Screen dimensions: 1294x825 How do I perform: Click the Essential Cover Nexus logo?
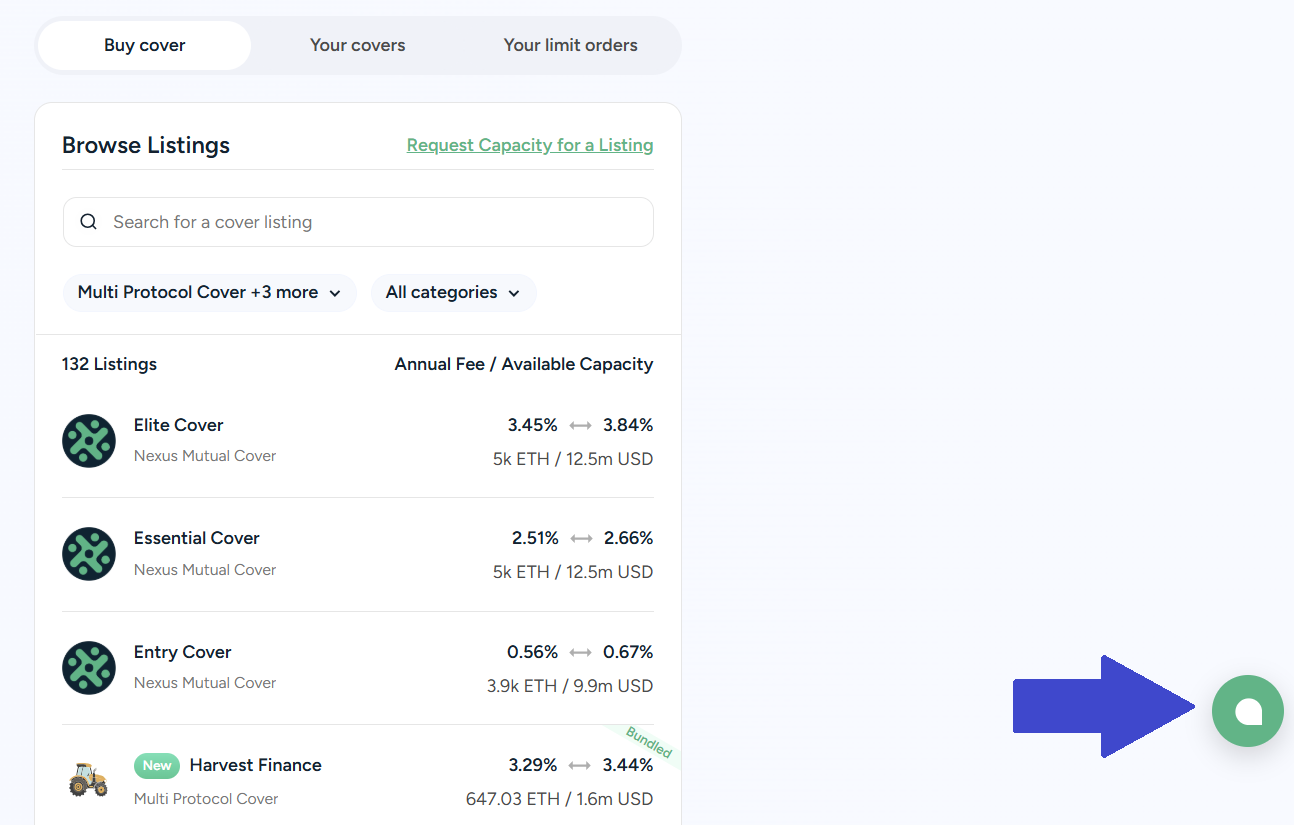pos(89,554)
